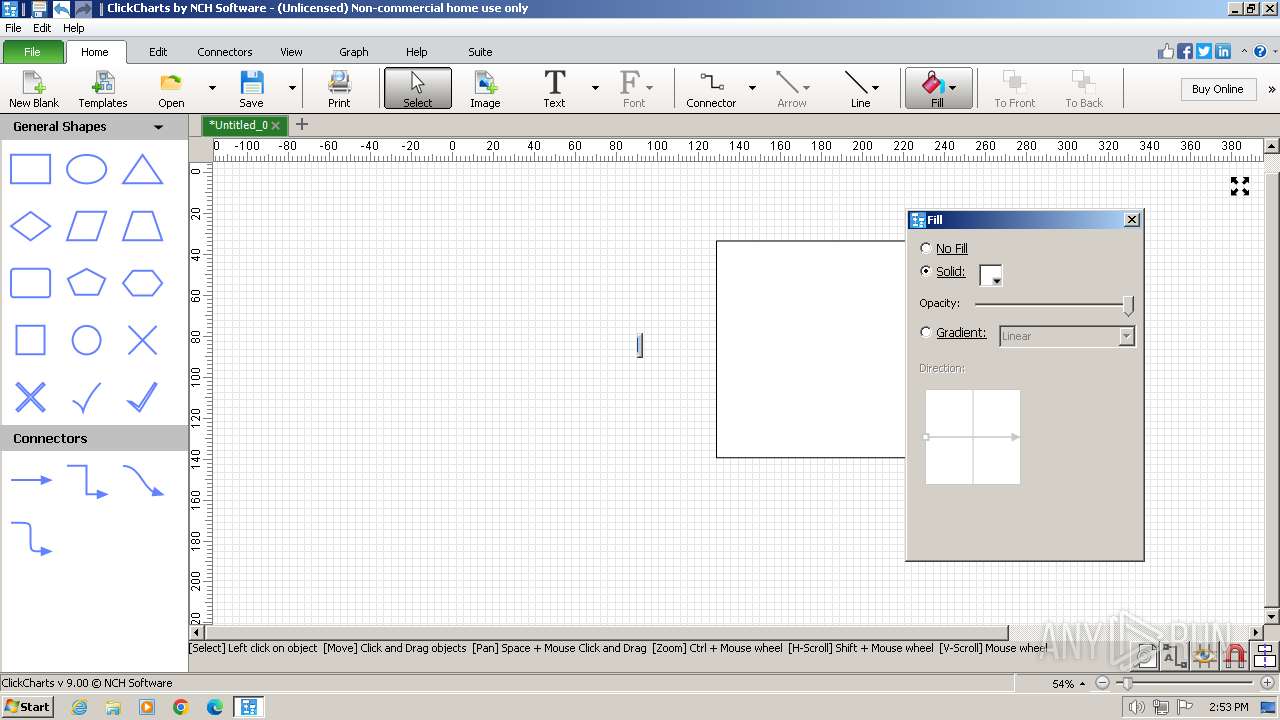Screen dimensions: 1280x720
Task: Choose the Connector tool
Action: [x=711, y=89]
